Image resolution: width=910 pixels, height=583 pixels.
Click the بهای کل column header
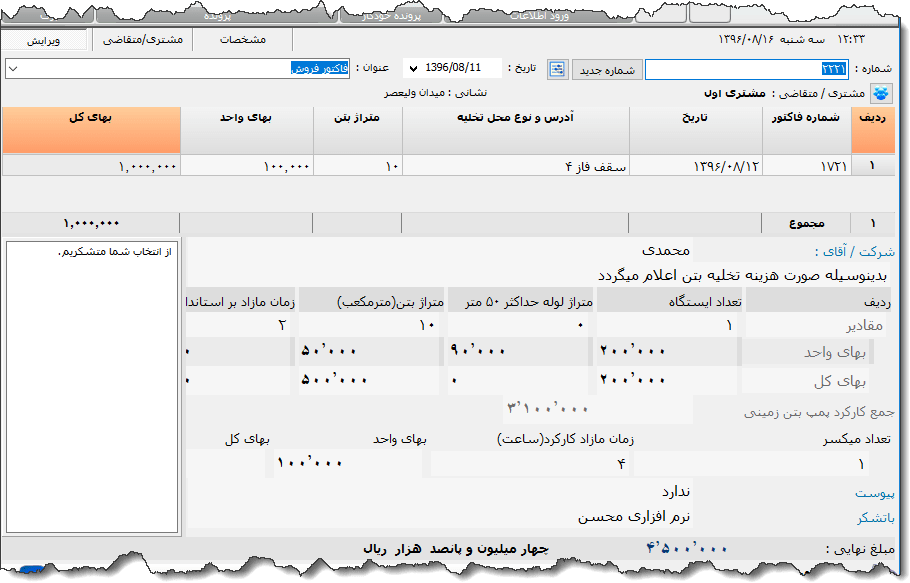(x=90, y=130)
